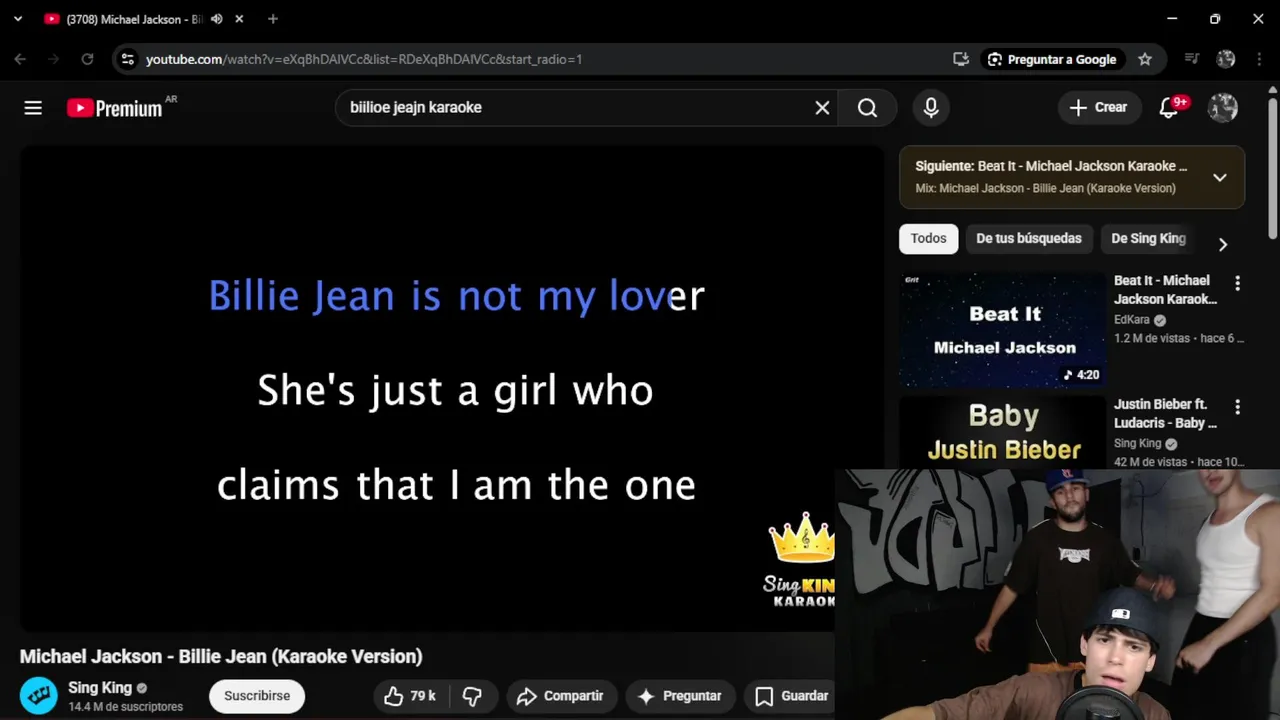1280x720 pixels.
Task: Open Beat It - Michael Jackson Karaoke title
Action: tap(1165, 290)
